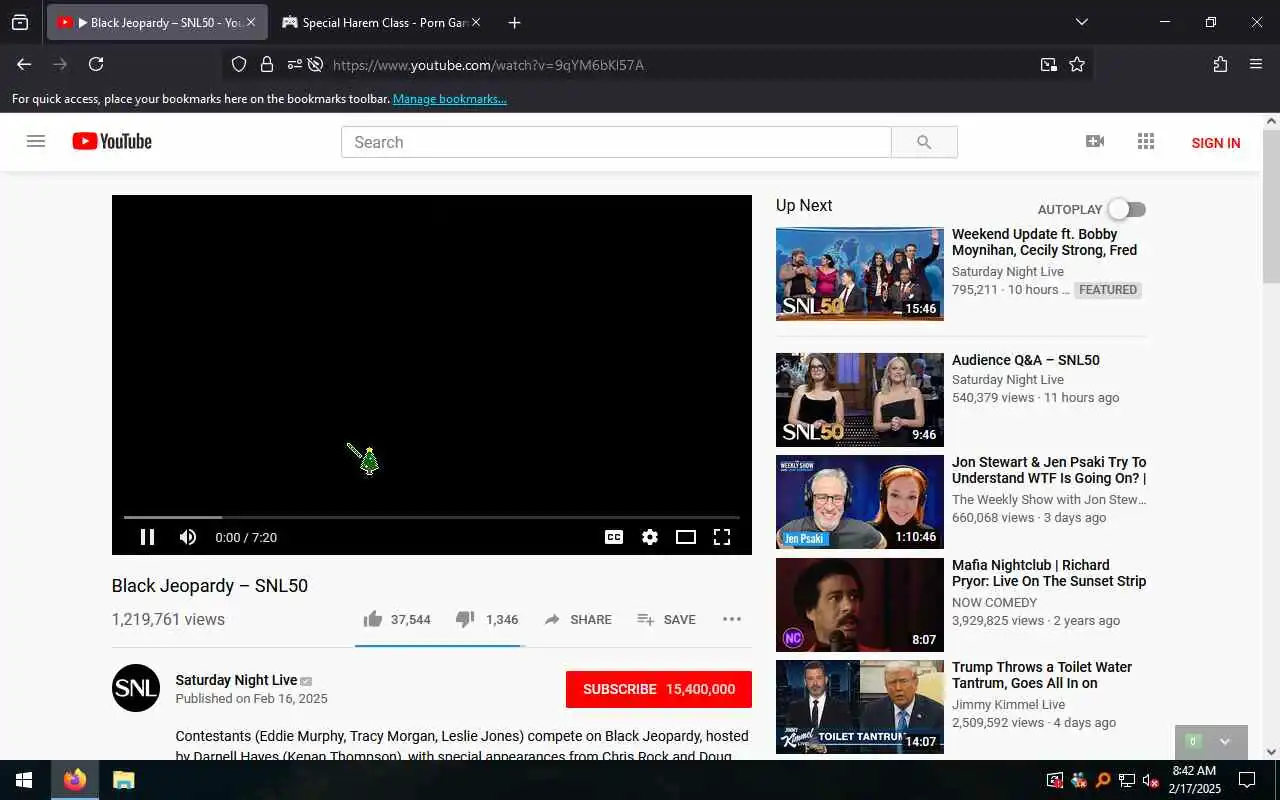The width and height of the screenshot is (1280, 800).
Task: Bookmark this page with the star
Action: point(1077,65)
